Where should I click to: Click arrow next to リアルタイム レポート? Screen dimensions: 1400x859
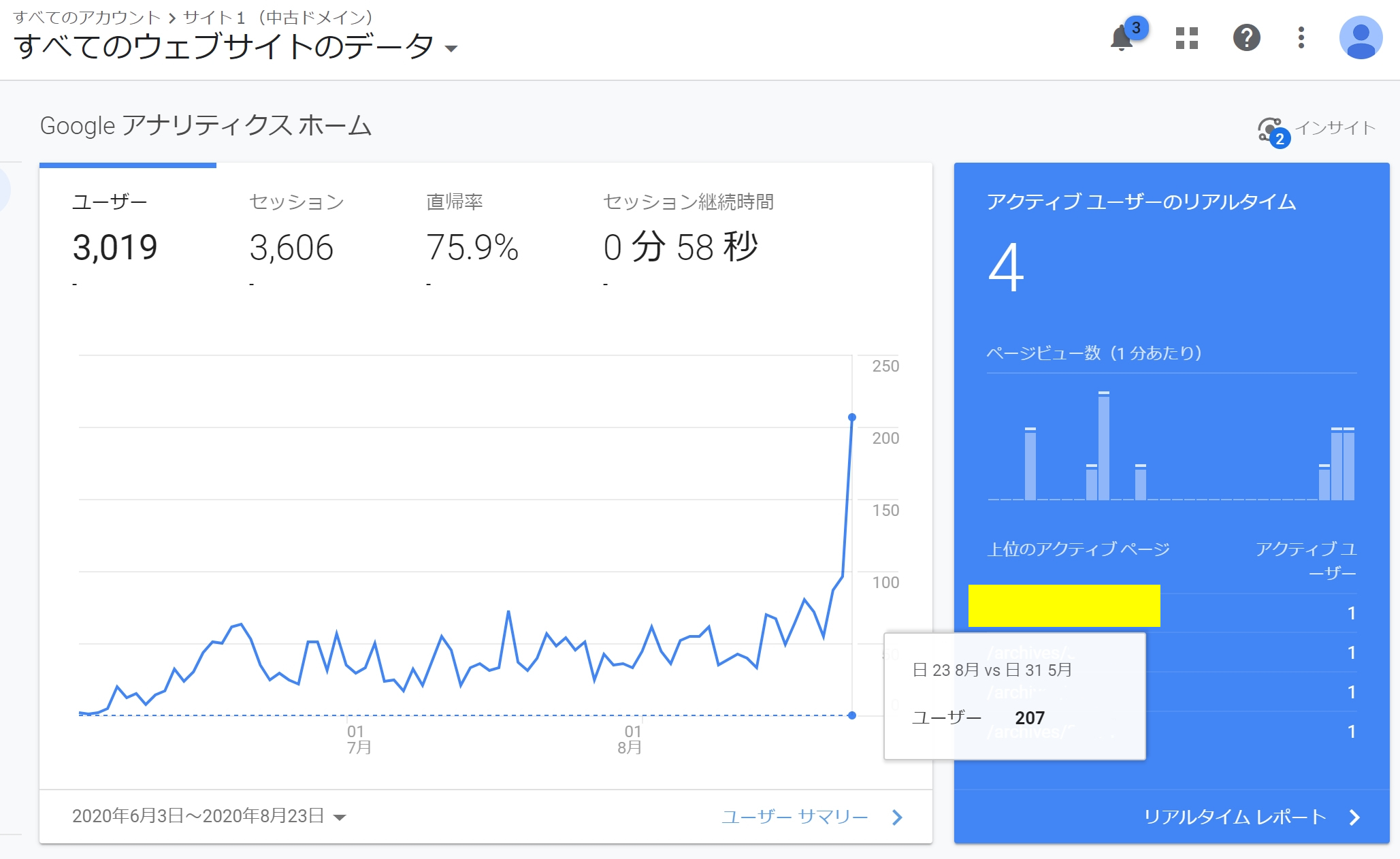tap(1354, 817)
